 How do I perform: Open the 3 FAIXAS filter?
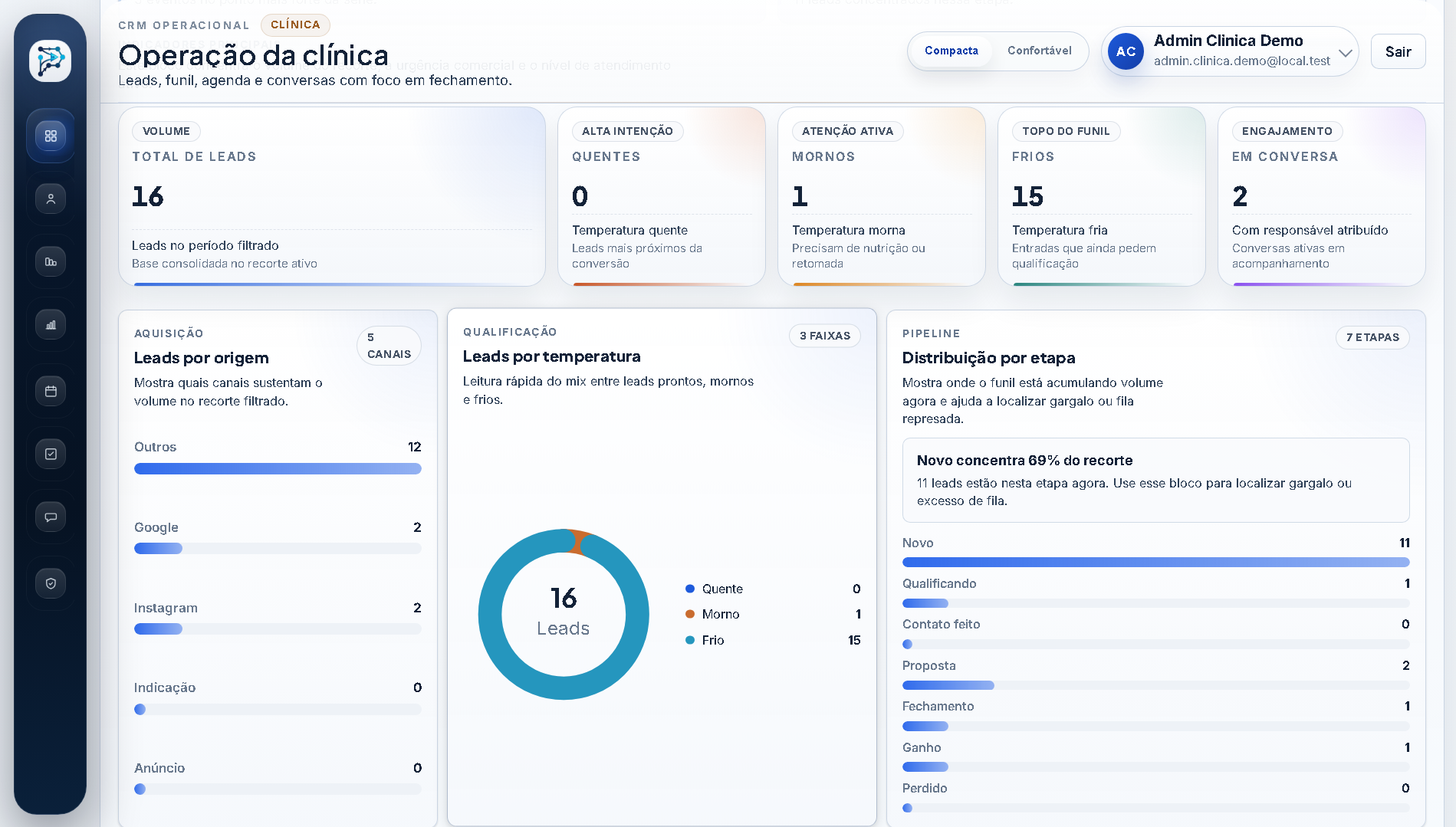(825, 336)
